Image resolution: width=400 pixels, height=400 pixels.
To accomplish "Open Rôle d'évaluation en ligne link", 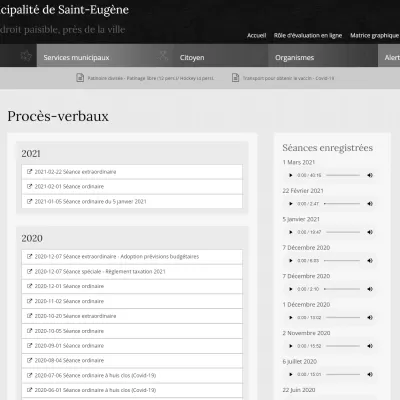I will 308,35.
